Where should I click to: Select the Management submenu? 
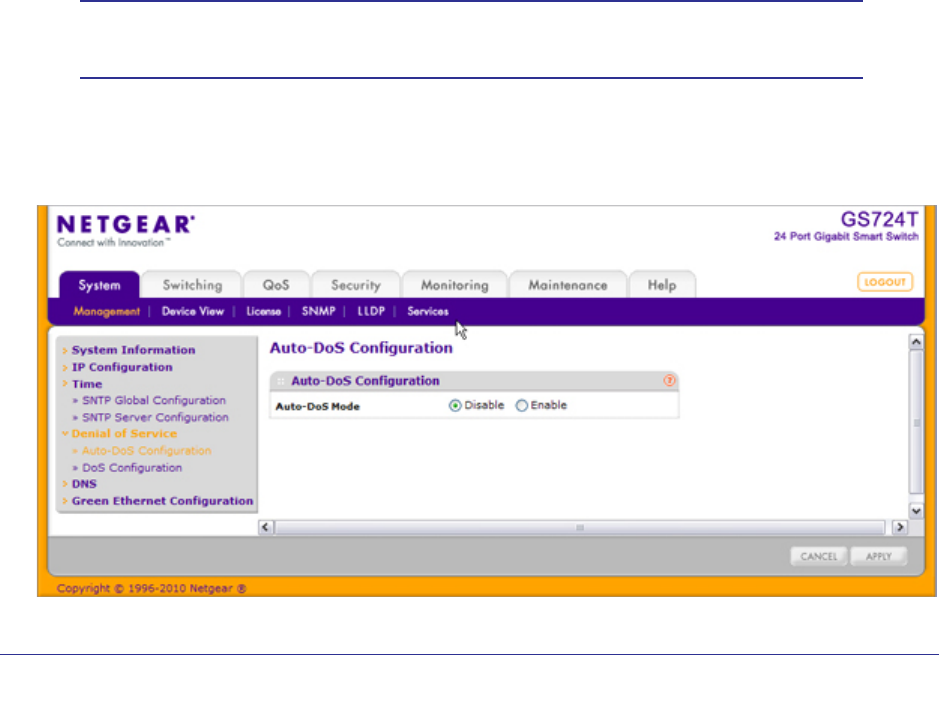(x=107, y=311)
